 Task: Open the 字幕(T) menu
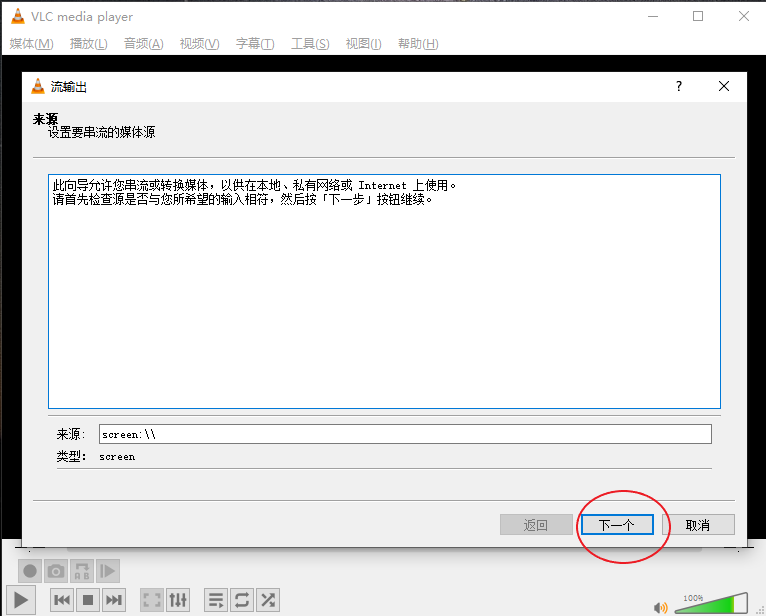[255, 43]
